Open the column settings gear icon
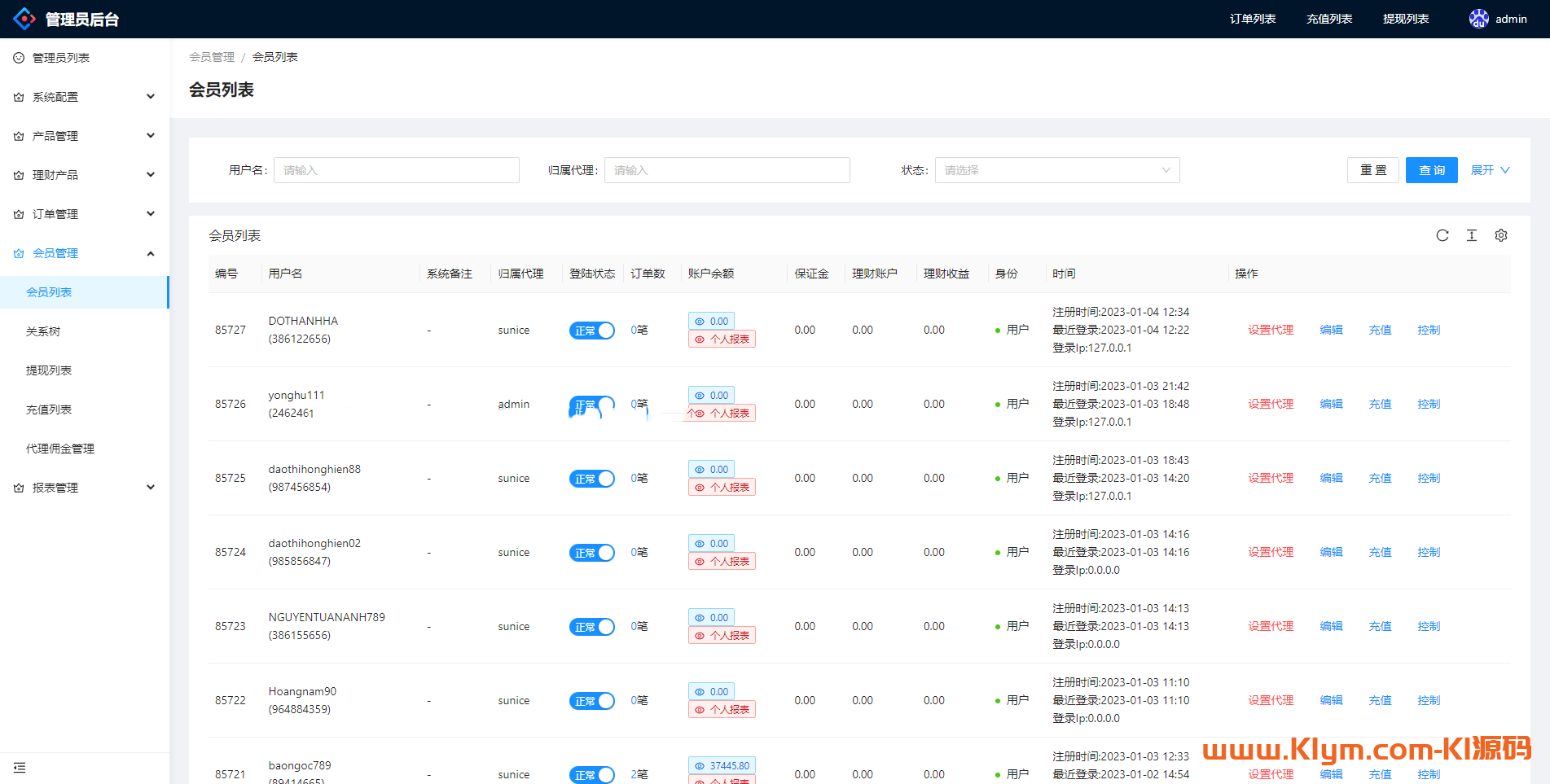The height and width of the screenshot is (784, 1550). 1500,235
